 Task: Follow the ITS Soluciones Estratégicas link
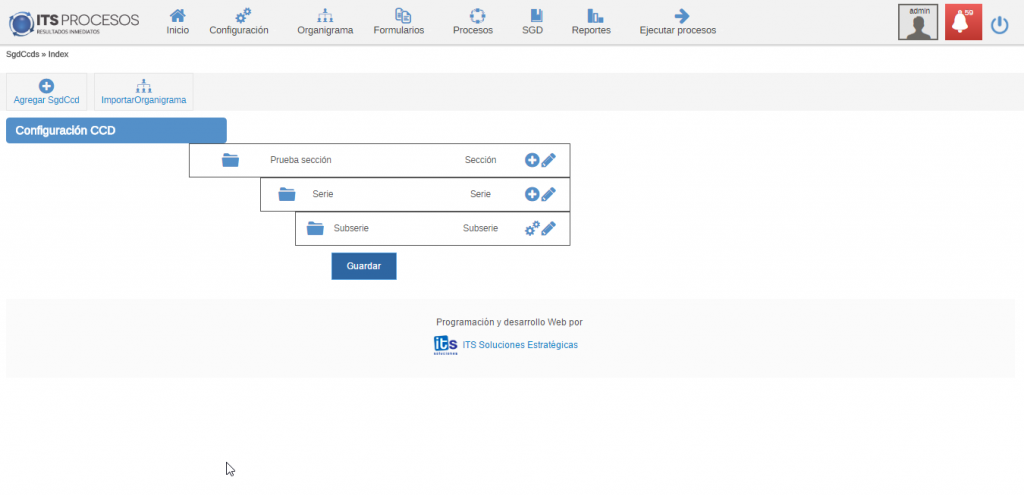(519, 345)
